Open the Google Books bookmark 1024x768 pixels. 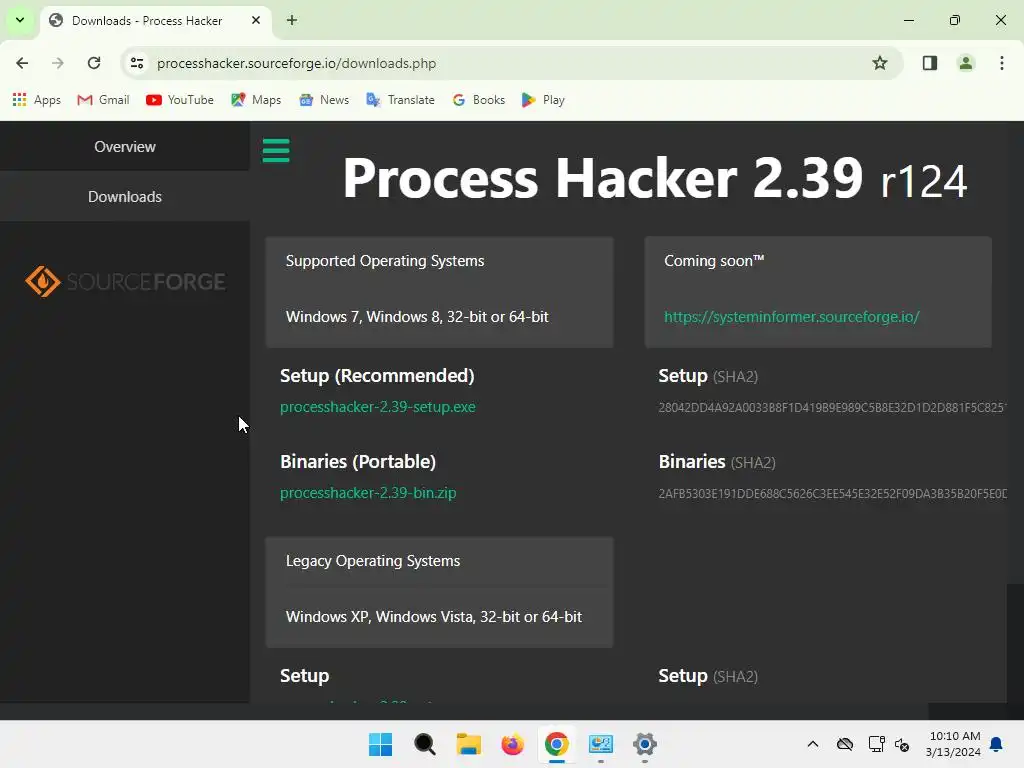(479, 100)
